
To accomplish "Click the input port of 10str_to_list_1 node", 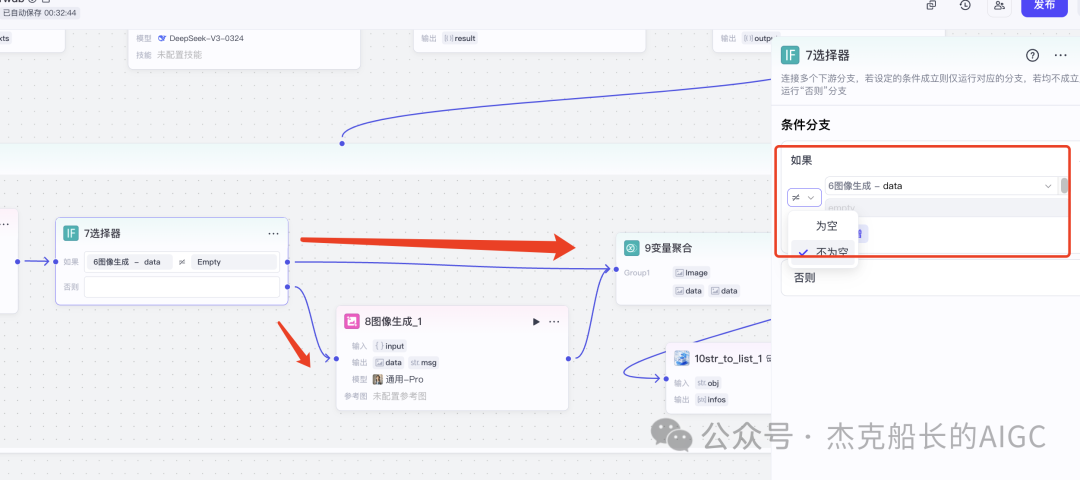I will click(666, 379).
